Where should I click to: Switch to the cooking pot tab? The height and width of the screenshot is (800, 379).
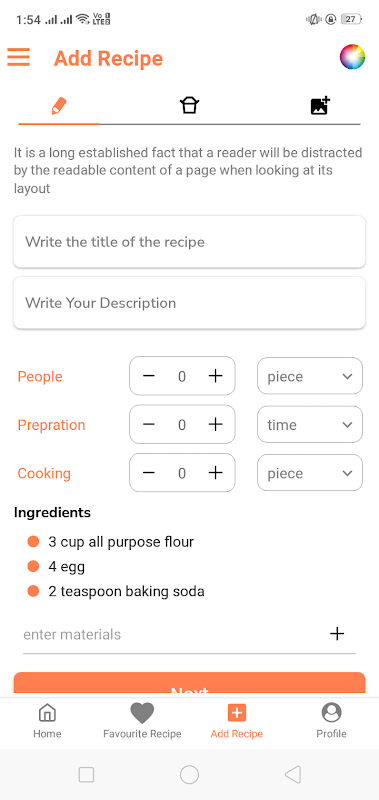[x=189, y=106]
